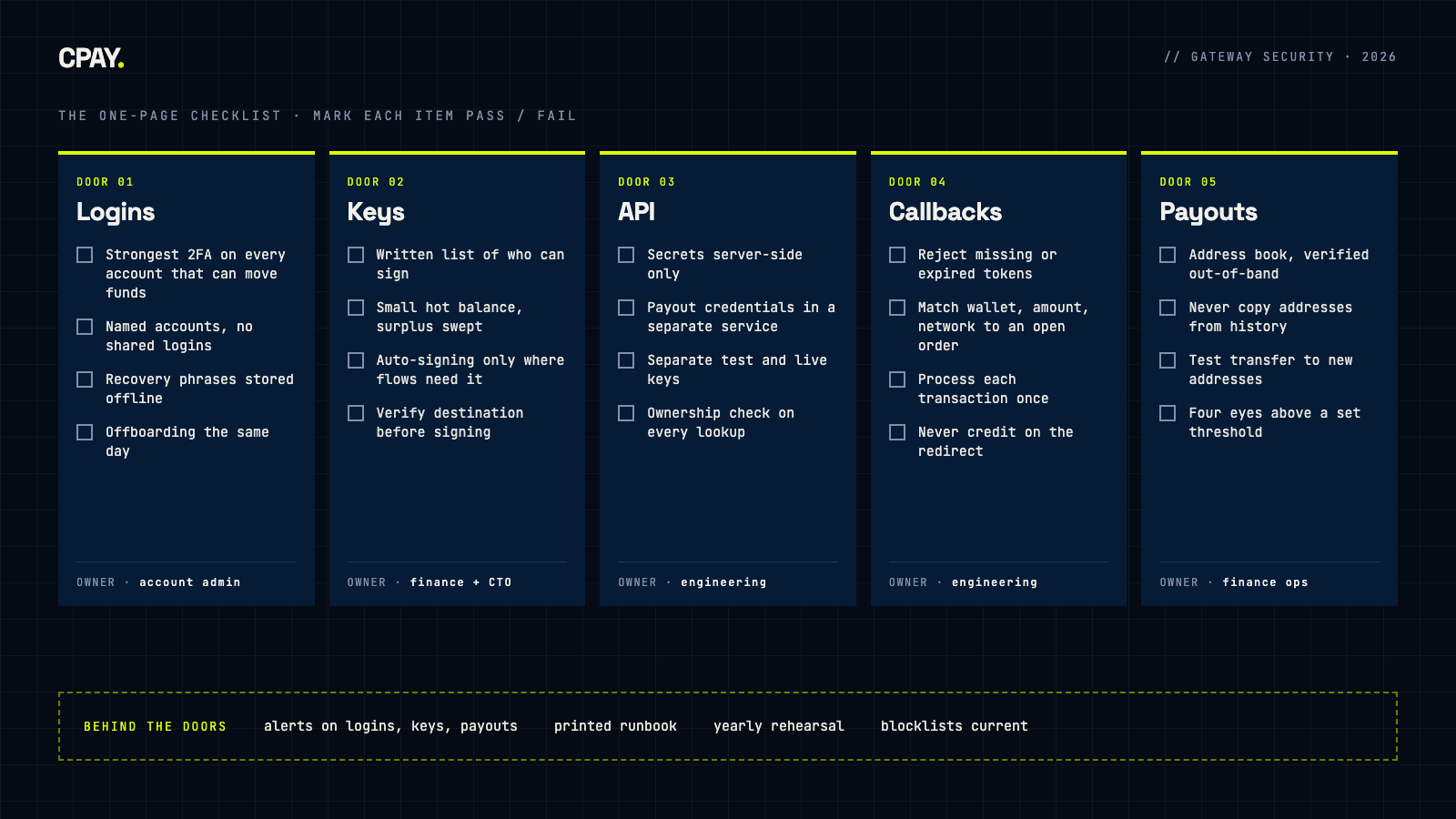Viewport: 1456px width, 819px height.
Task: Click 'BEHIND THE DOORS' label
Action: tap(155, 726)
